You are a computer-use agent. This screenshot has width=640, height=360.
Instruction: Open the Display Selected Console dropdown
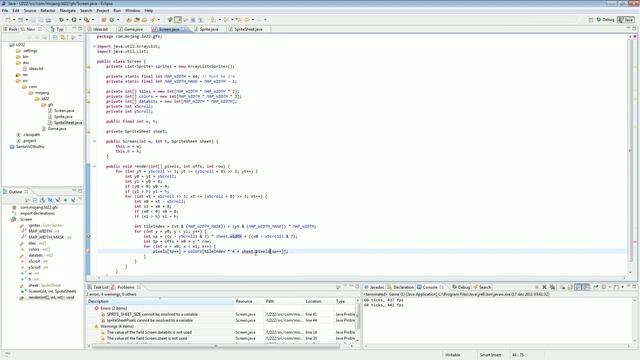[x=610, y=287]
